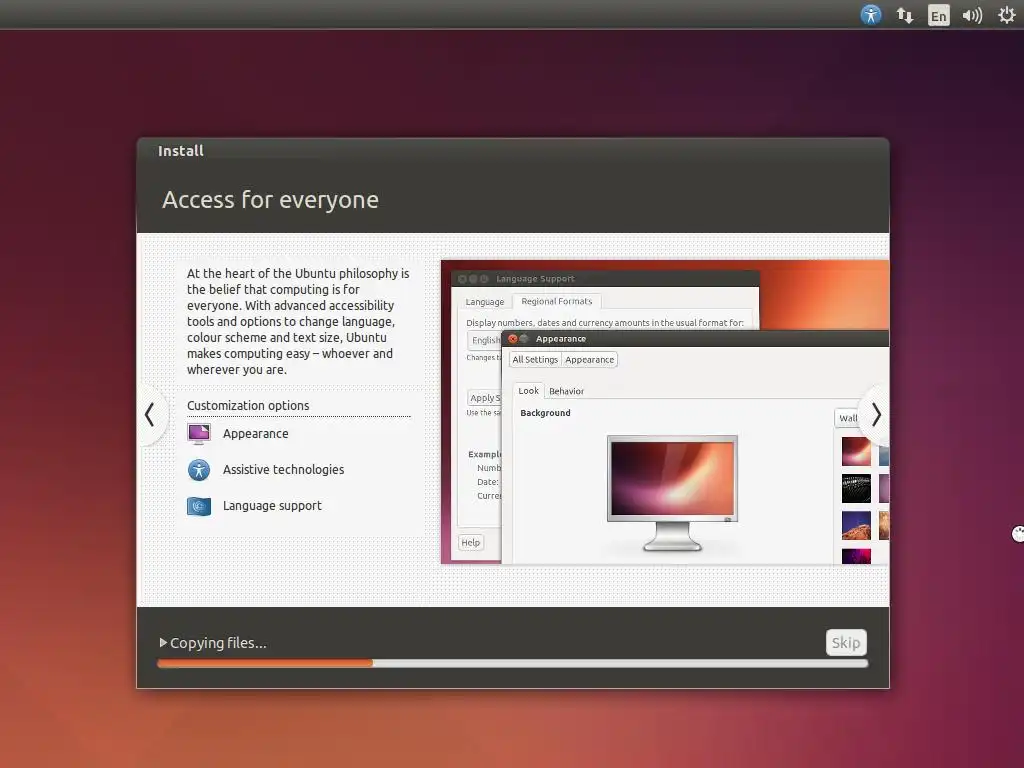
Task: Open the En keyboard layout indicator
Action: point(938,16)
